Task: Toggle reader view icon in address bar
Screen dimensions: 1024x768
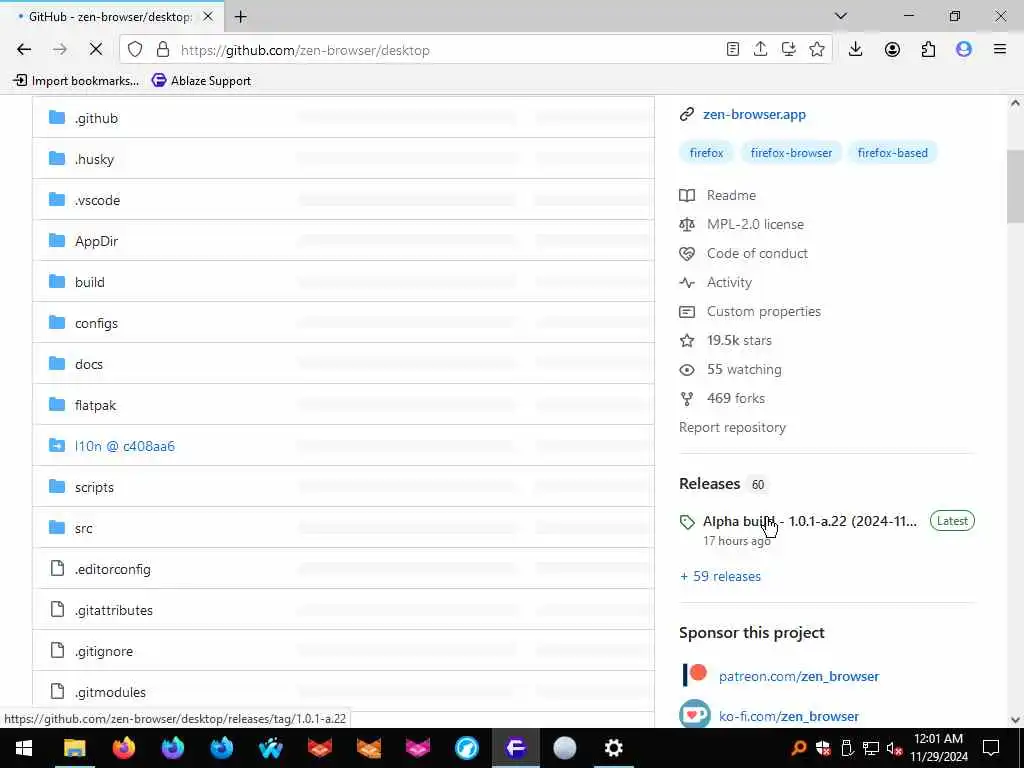Action: coord(733,50)
